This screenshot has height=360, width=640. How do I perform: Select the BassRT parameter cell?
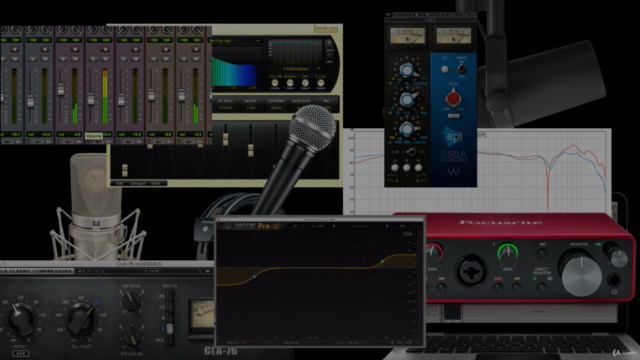[251, 104]
